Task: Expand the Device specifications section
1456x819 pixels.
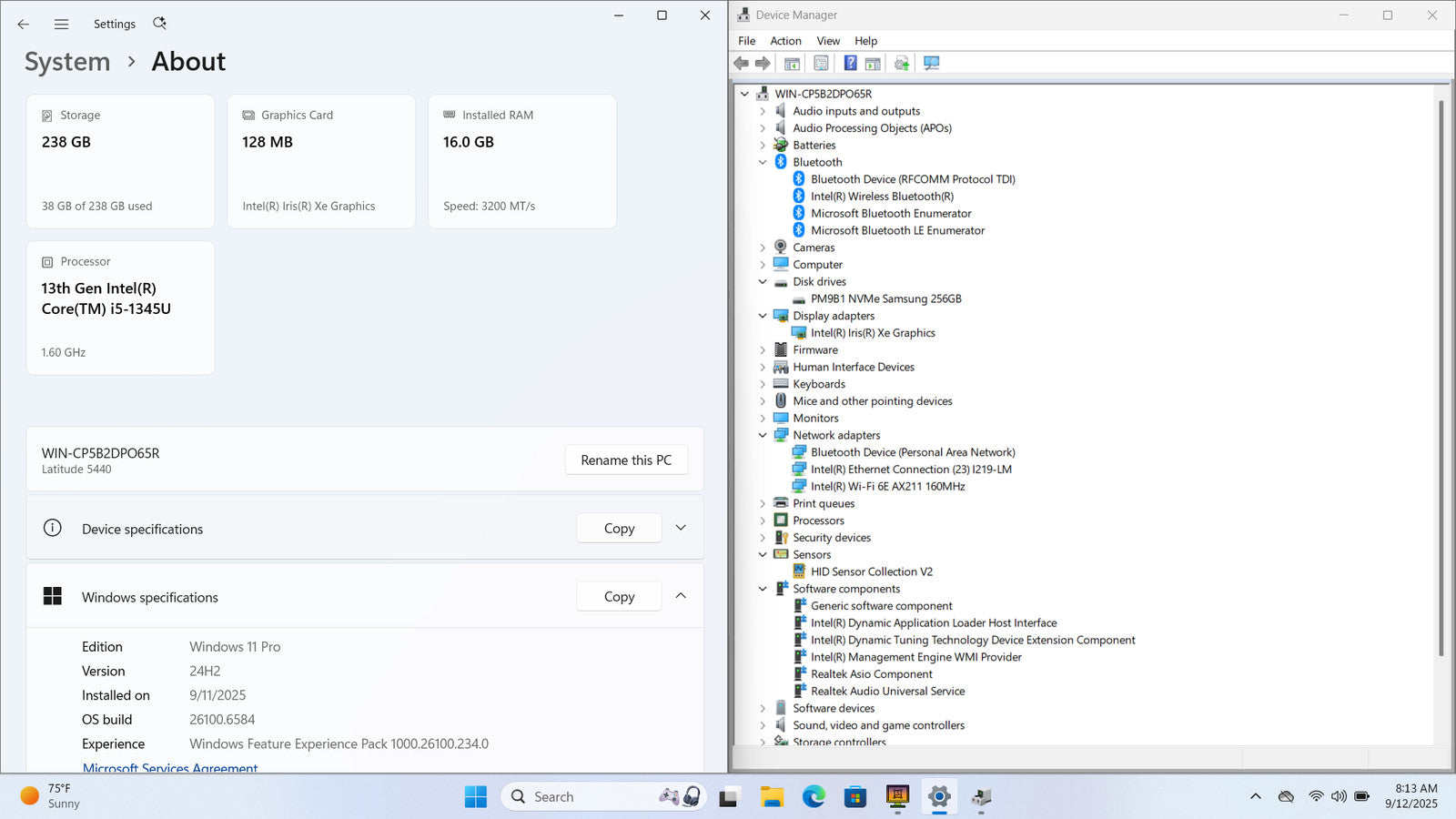Action: tap(681, 528)
